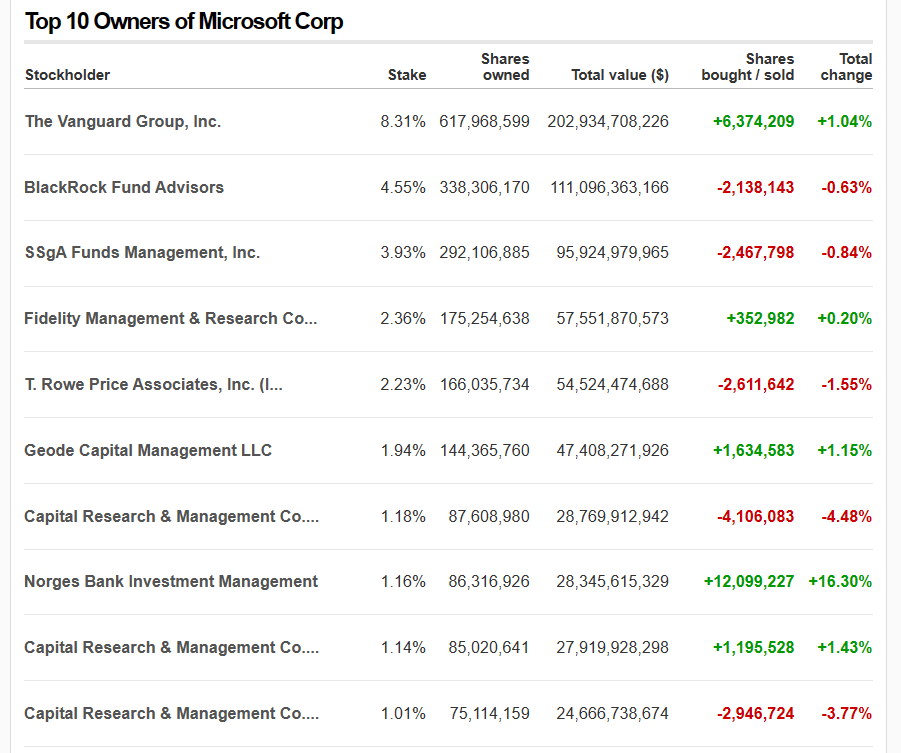
Task: Click Fidelity's shares bought +352,982
Action: (760, 318)
